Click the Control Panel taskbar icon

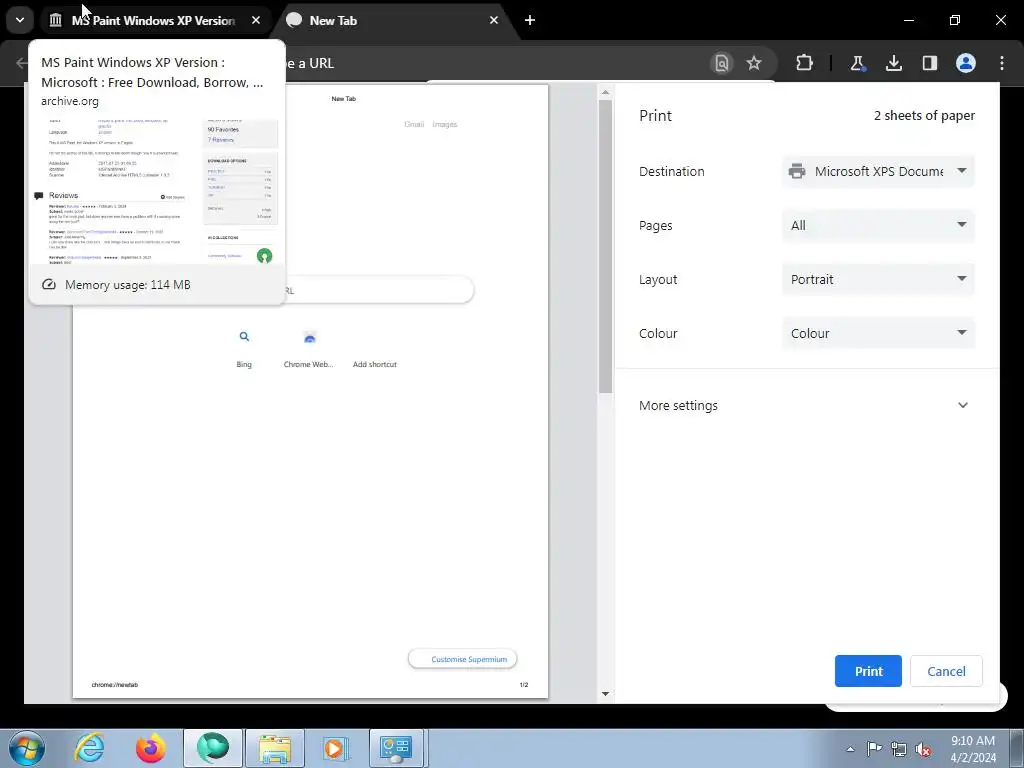pos(397,748)
